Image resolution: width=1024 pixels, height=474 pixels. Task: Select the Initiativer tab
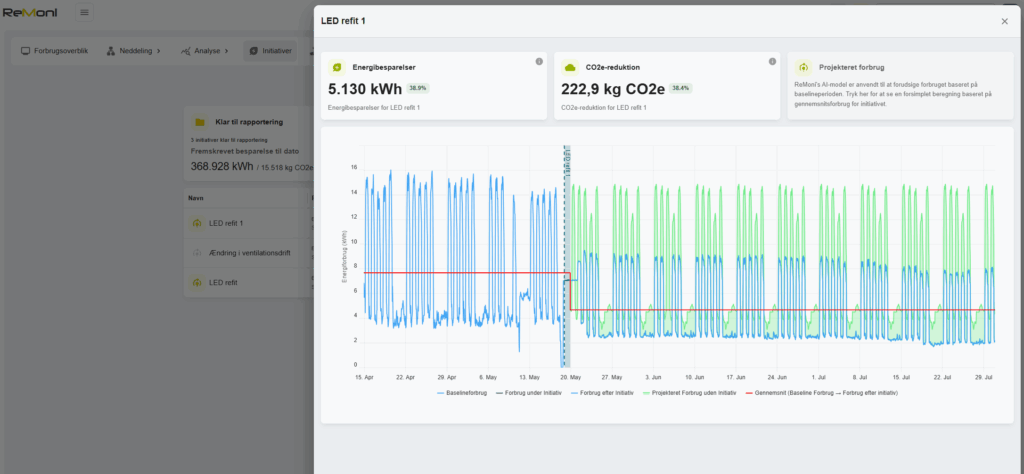(270, 50)
